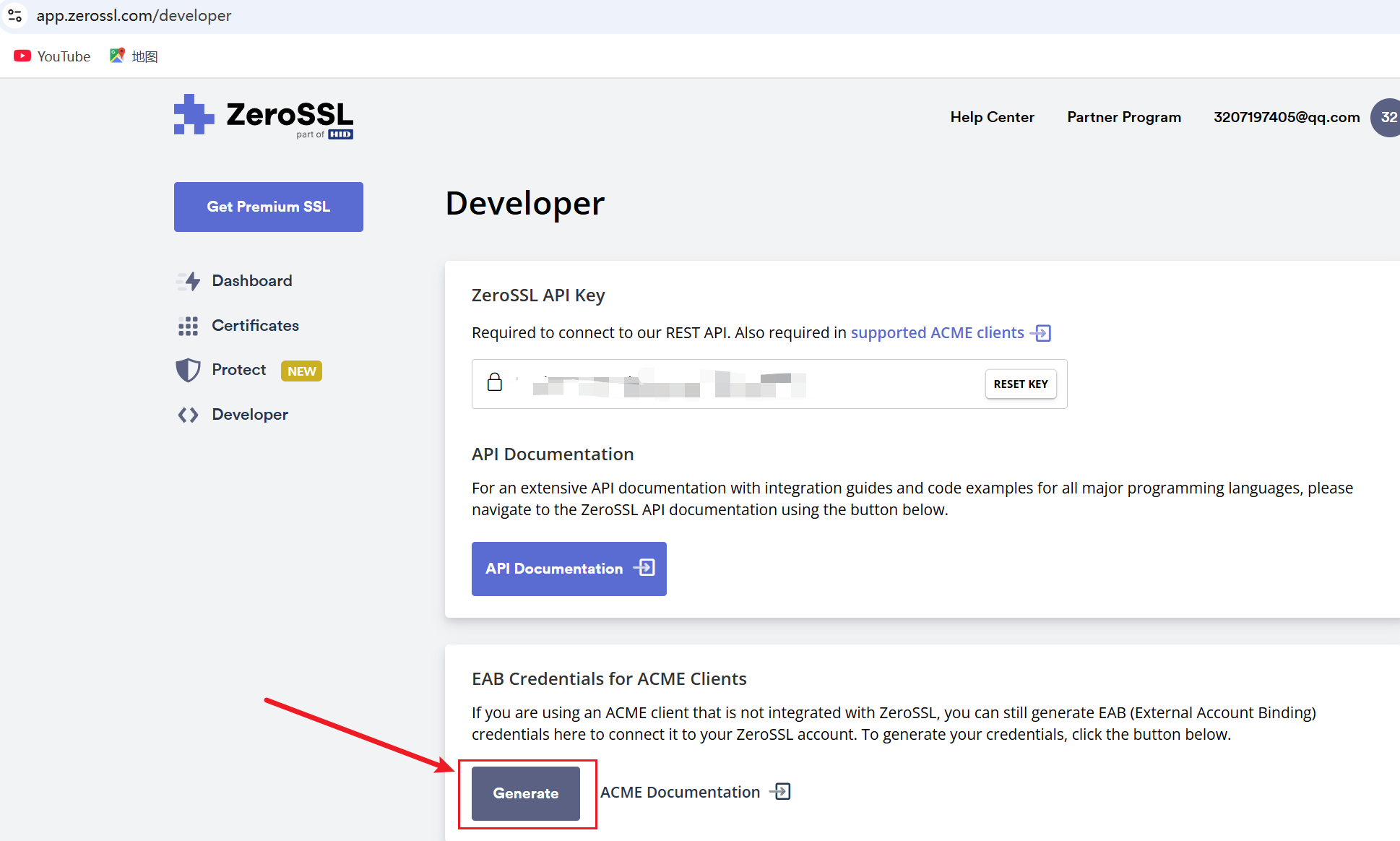Click the Developer code brackets icon
The width and height of the screenshot is (1400, 841).
(x=188, y=415)
